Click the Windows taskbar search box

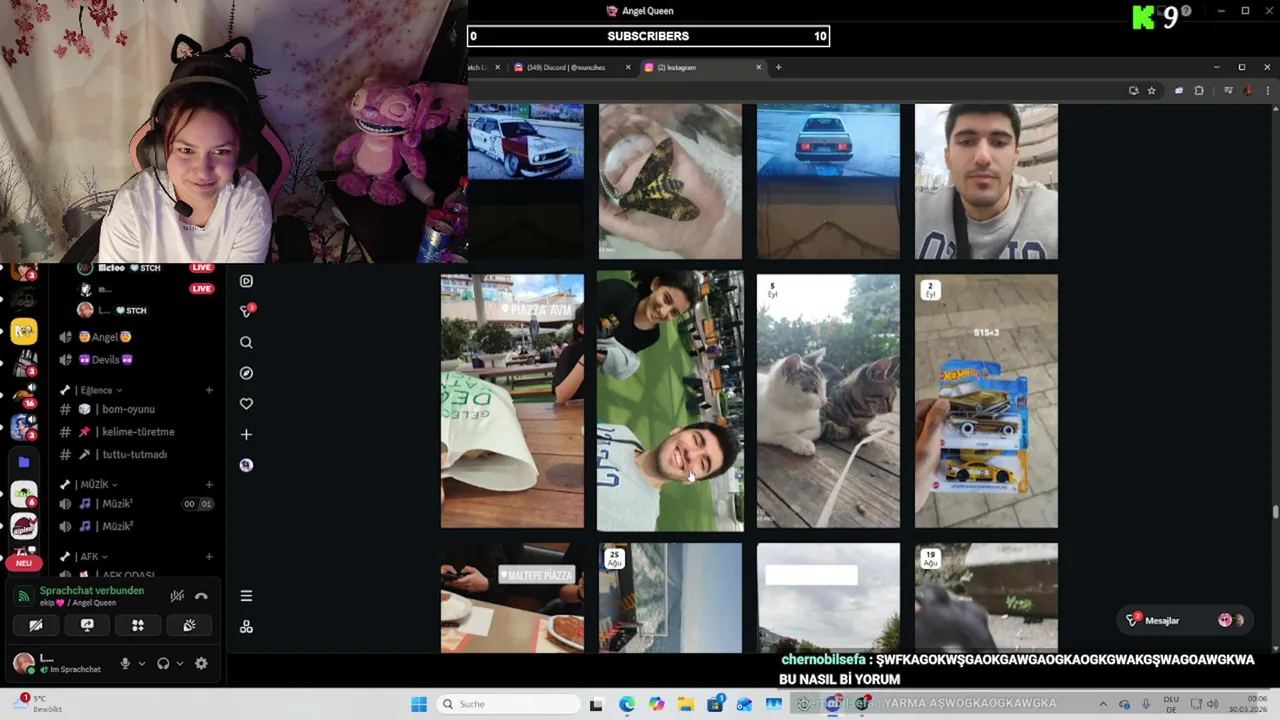click(508, 704)
